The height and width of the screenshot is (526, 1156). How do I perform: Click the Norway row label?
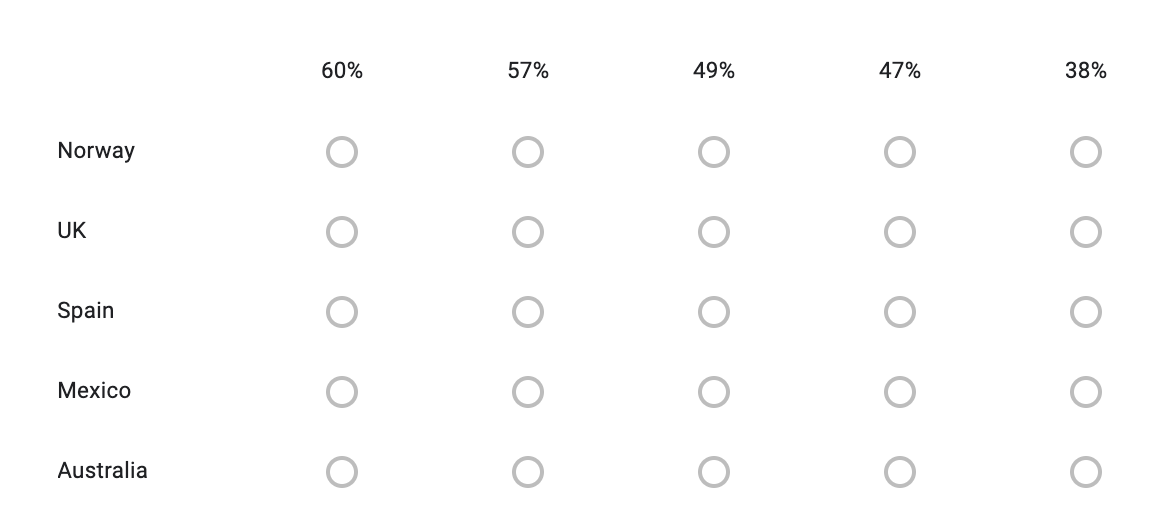[x=96, y=151]
